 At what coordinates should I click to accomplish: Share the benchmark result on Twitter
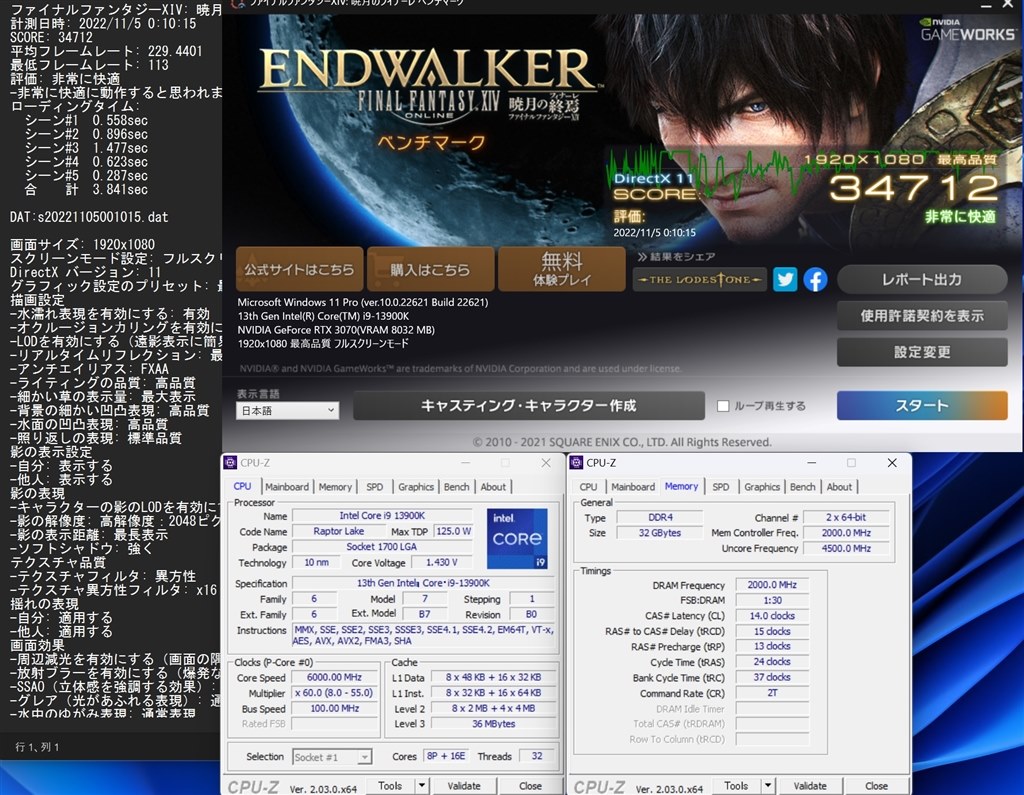coord(785,280)
